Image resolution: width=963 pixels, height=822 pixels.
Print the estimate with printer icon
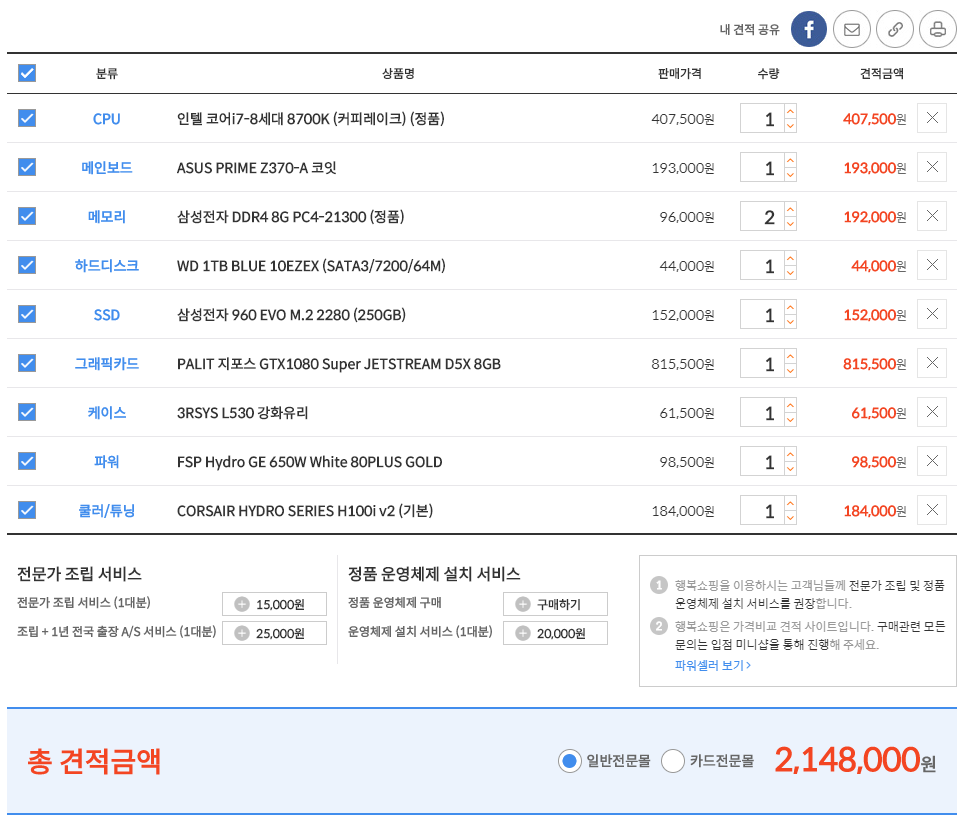click(x=938, y=29)
